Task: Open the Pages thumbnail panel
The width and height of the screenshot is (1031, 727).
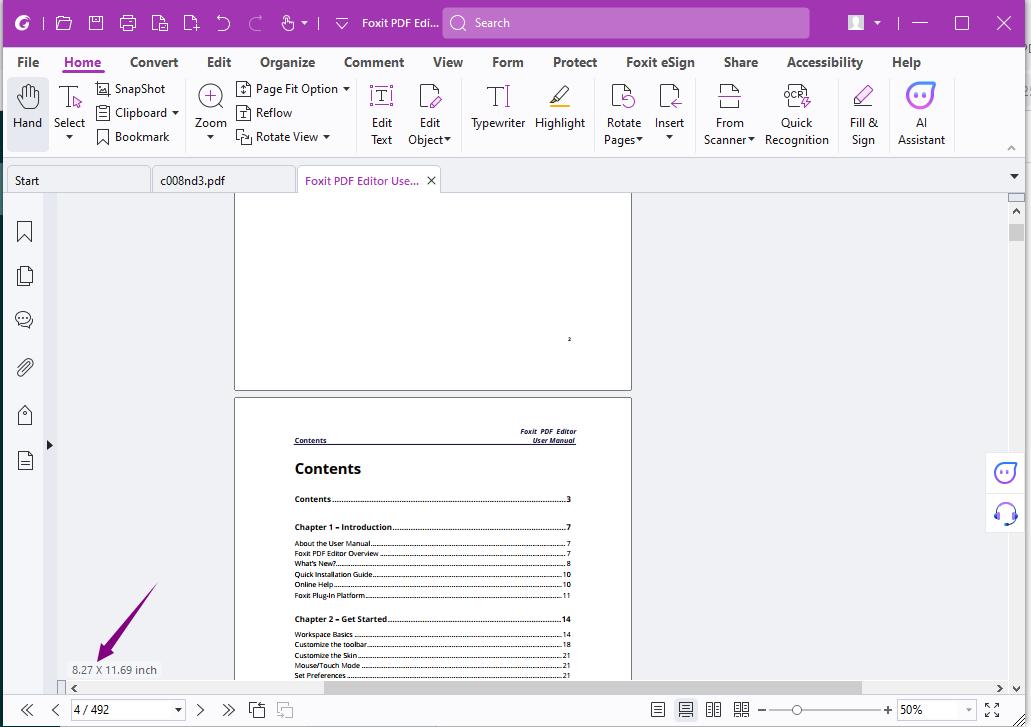Action: click(x=24, y=276)
